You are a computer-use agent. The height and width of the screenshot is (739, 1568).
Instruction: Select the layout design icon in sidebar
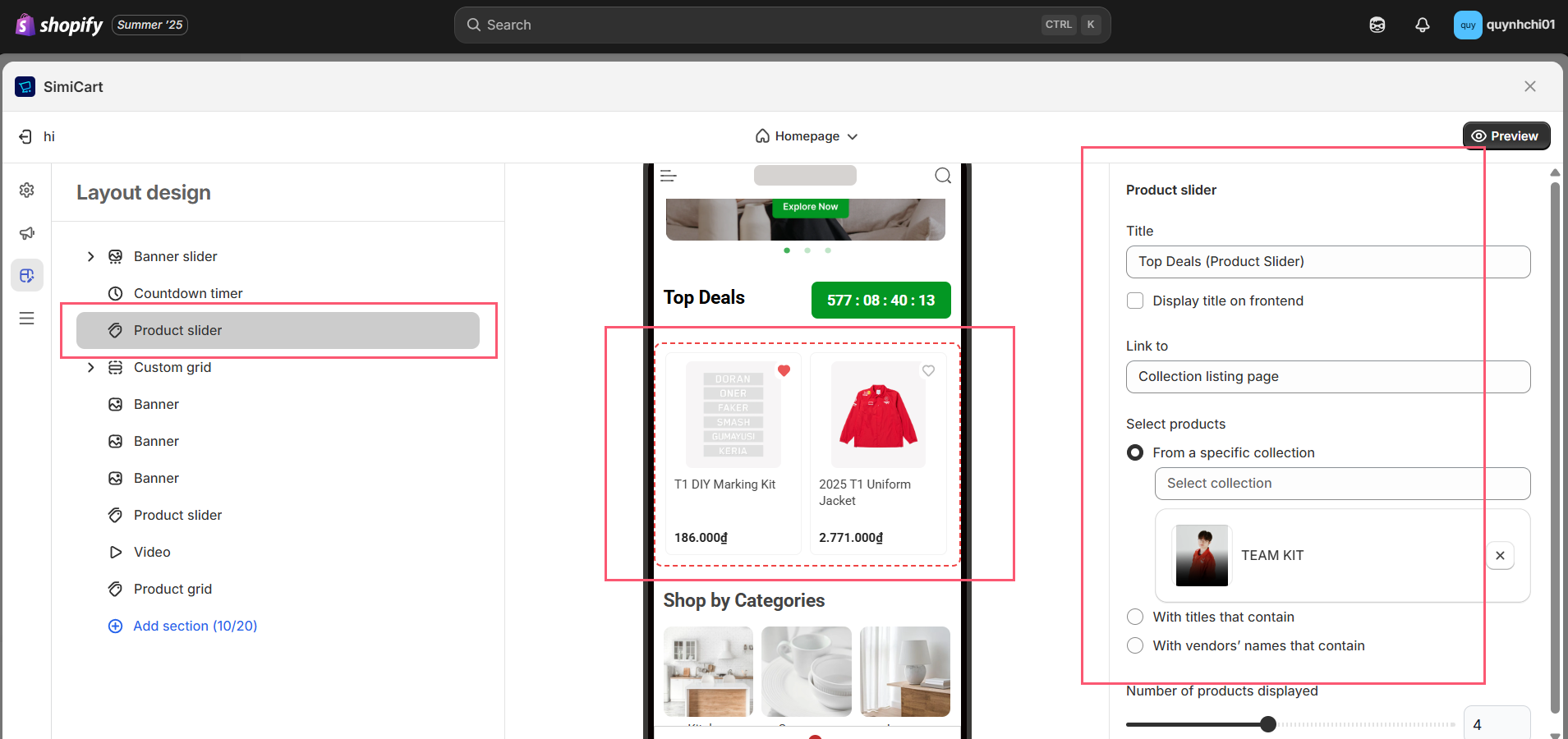tap(27, 275)
